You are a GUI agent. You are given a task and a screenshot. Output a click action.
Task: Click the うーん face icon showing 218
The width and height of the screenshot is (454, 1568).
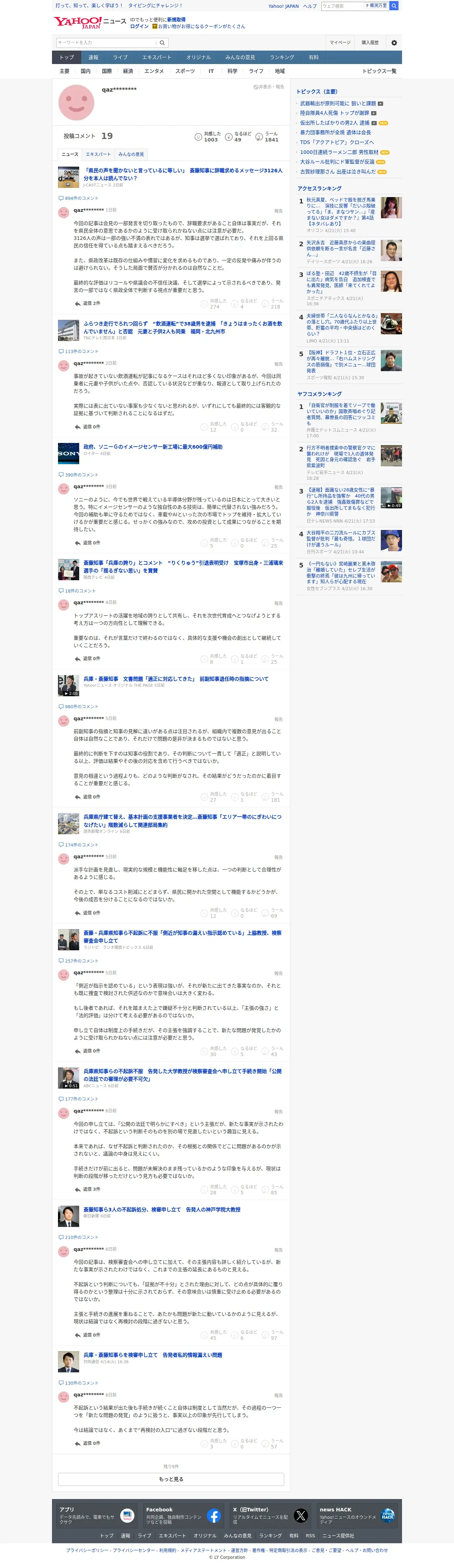click(x=265, y=304)
